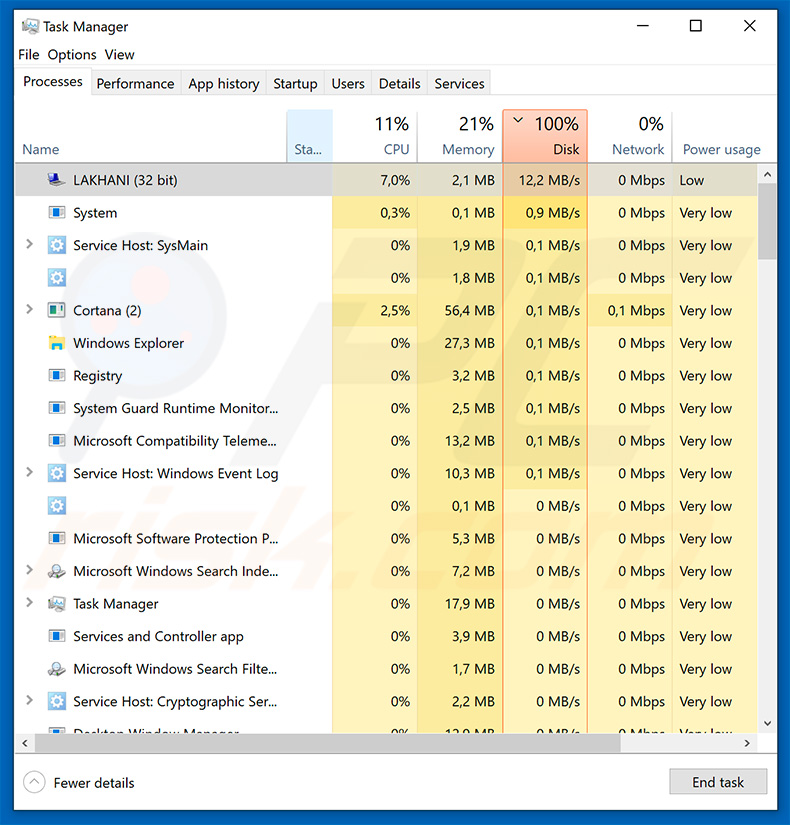Sort by the CPU column header
This screenshot has width=790, height=825.
pos(375,136)
